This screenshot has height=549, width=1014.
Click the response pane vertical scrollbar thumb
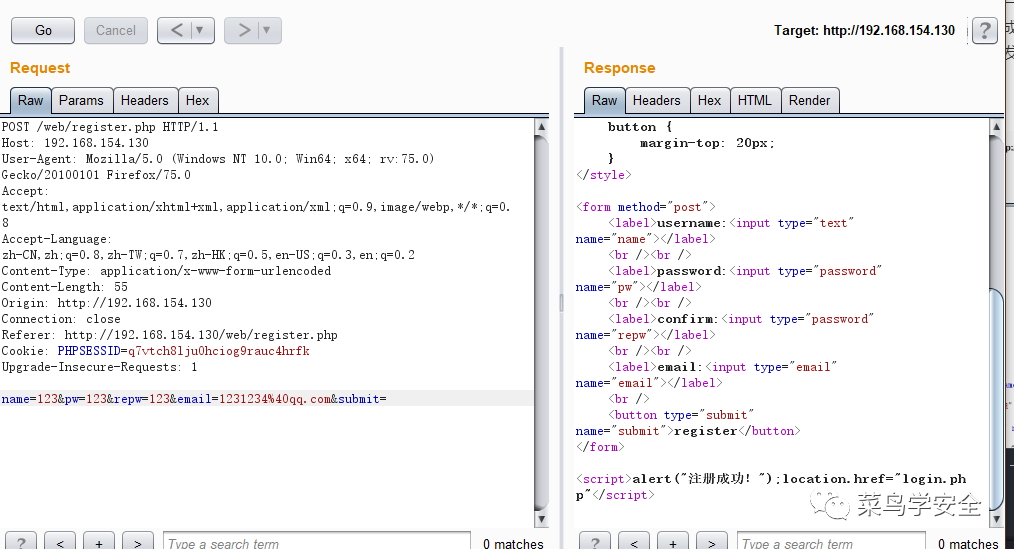[996, 398]
